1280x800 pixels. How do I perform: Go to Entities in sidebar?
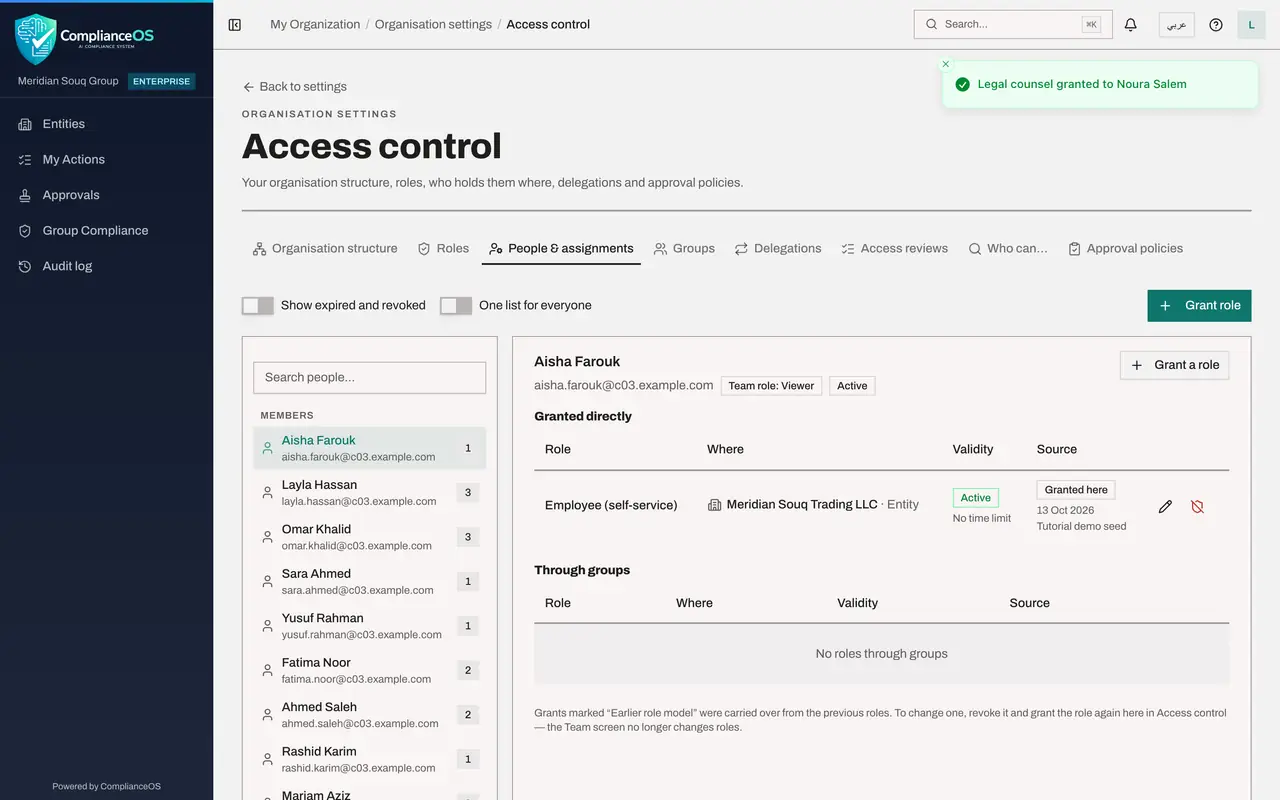(x=106, y=124)
